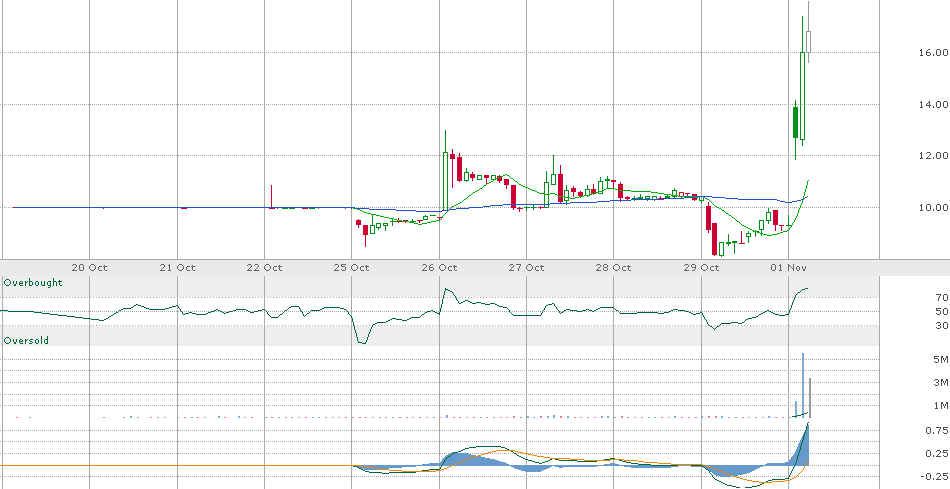Click the 26 Oct date label
The height and width of the screenshot is (489, 950).
click(439, 268)
